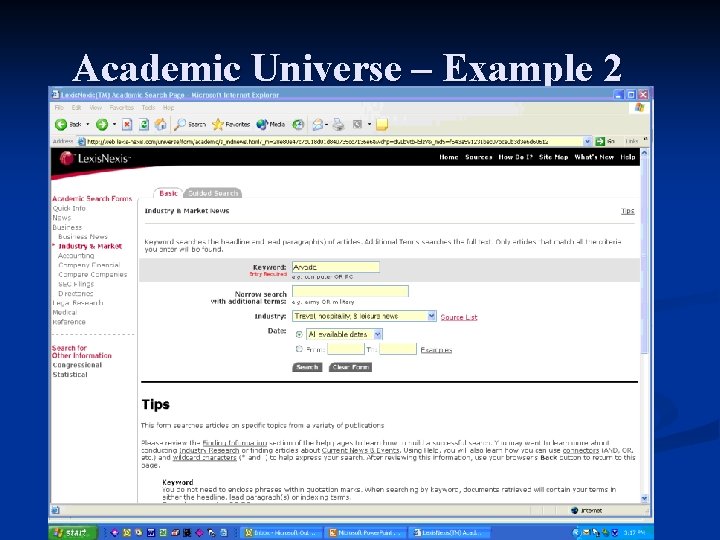Expand the Edit options dropdown arrow
This screenshot has width=720, height=540.
(369, 124)
